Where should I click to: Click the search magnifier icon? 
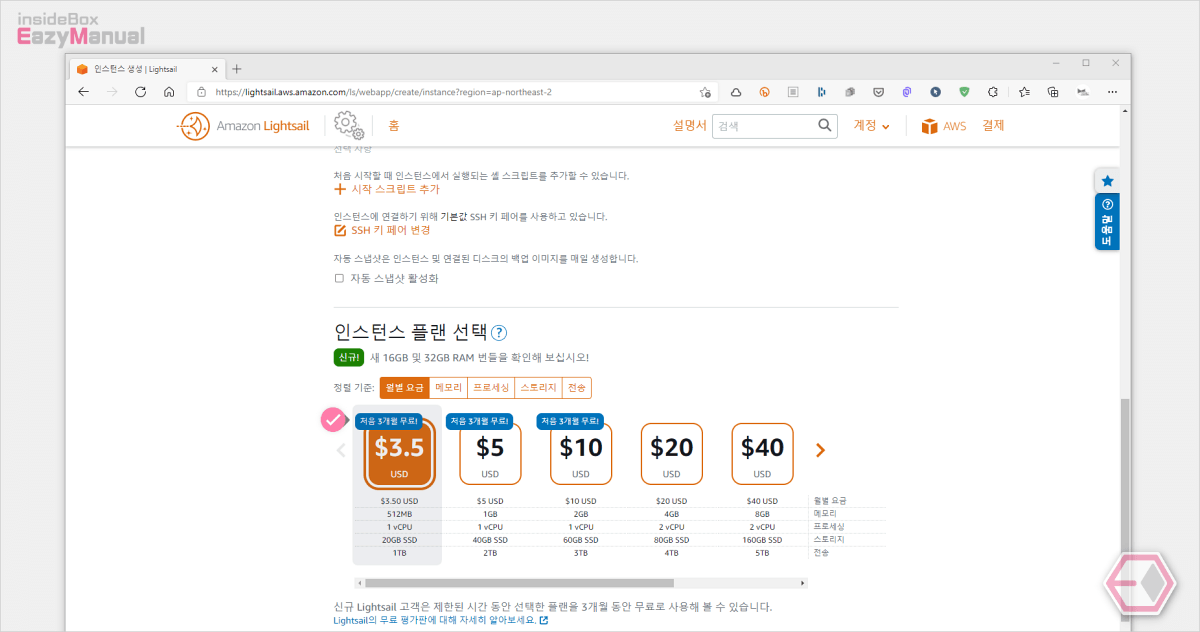coord(825,126)
